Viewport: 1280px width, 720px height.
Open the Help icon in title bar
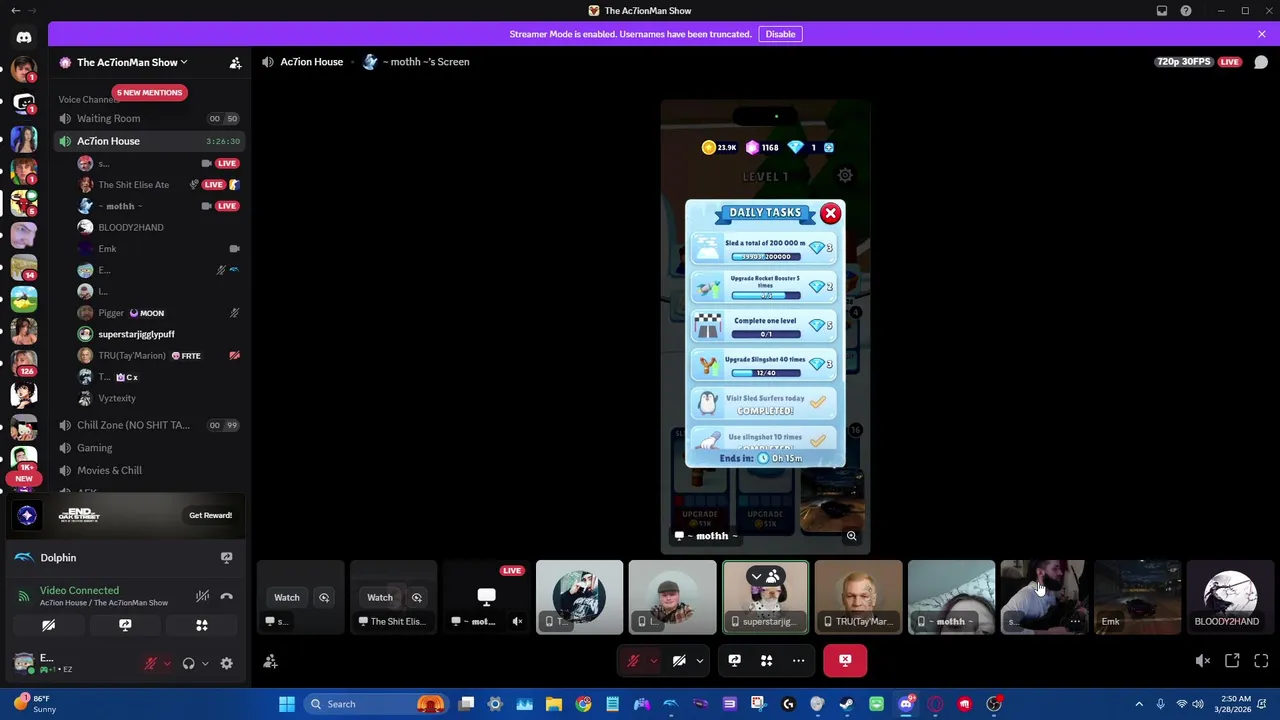1186,11
